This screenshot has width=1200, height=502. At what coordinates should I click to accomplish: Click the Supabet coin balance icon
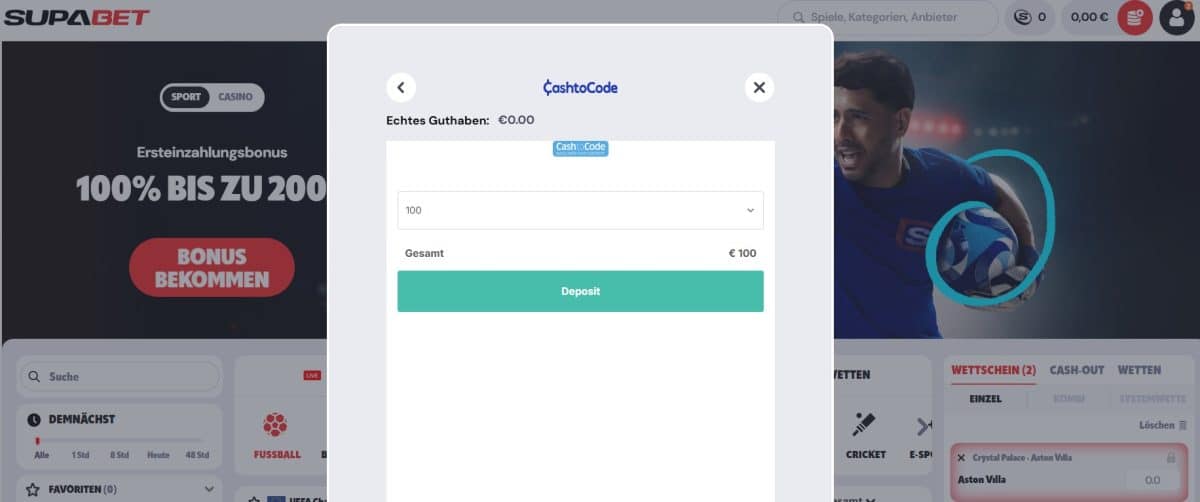tap(1021, 17)
